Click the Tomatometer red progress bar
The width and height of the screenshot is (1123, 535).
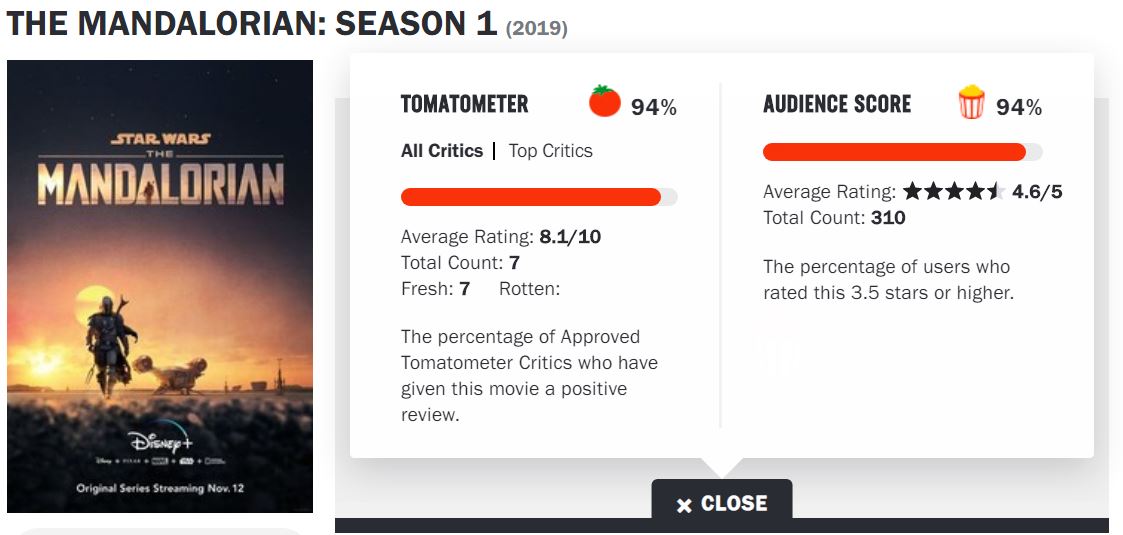530,197
